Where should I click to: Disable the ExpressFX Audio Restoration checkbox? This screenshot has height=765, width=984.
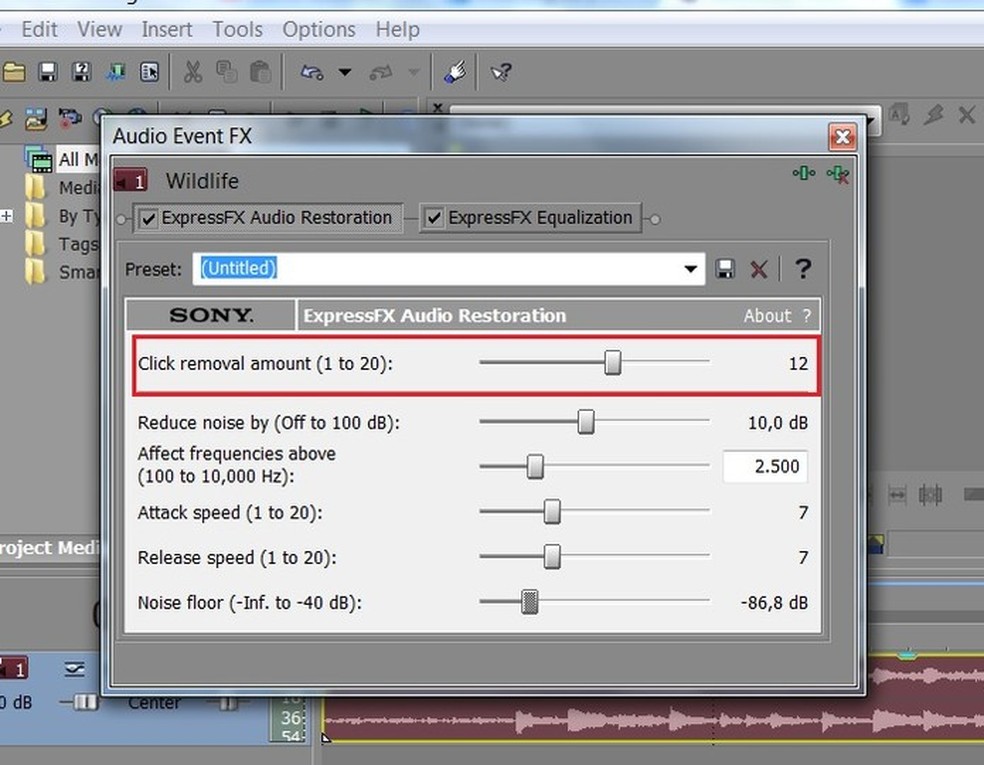149,219
